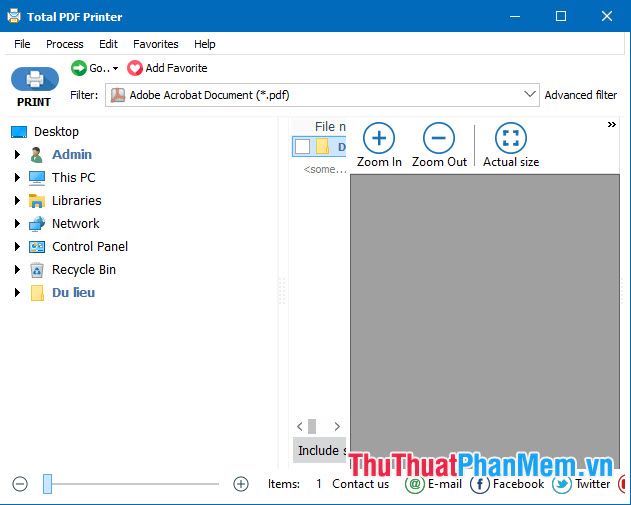Open the Filter file type dropdown

[x=530, y=95]
